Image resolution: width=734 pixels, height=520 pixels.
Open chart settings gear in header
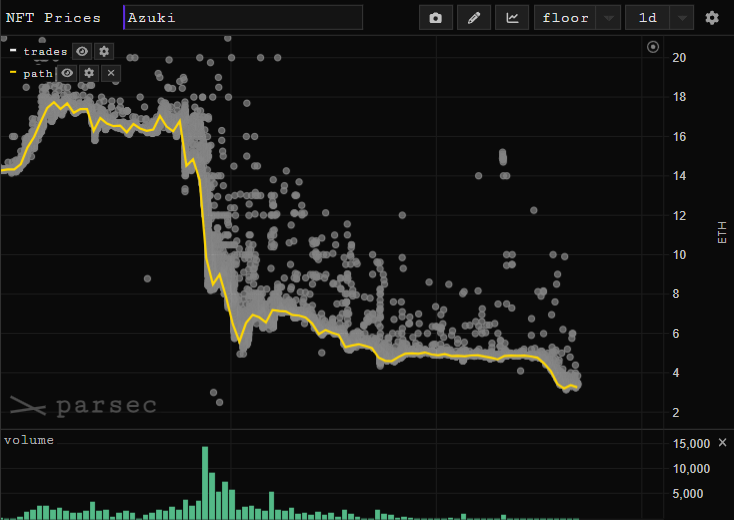coord(712,18)
